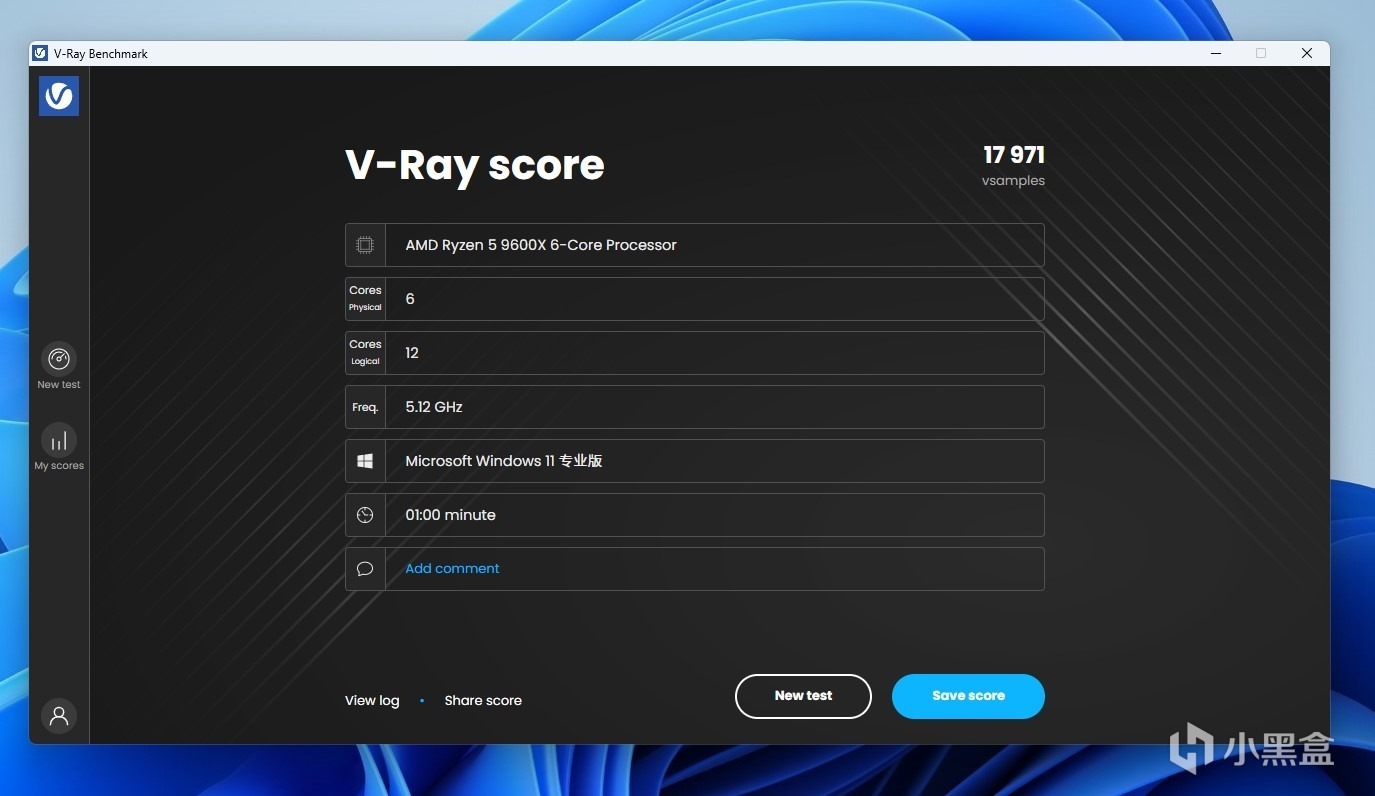Click the Freq. label
Viewport: 1375px width, 796px height.
pyautogui.click(x=365, y=407)
